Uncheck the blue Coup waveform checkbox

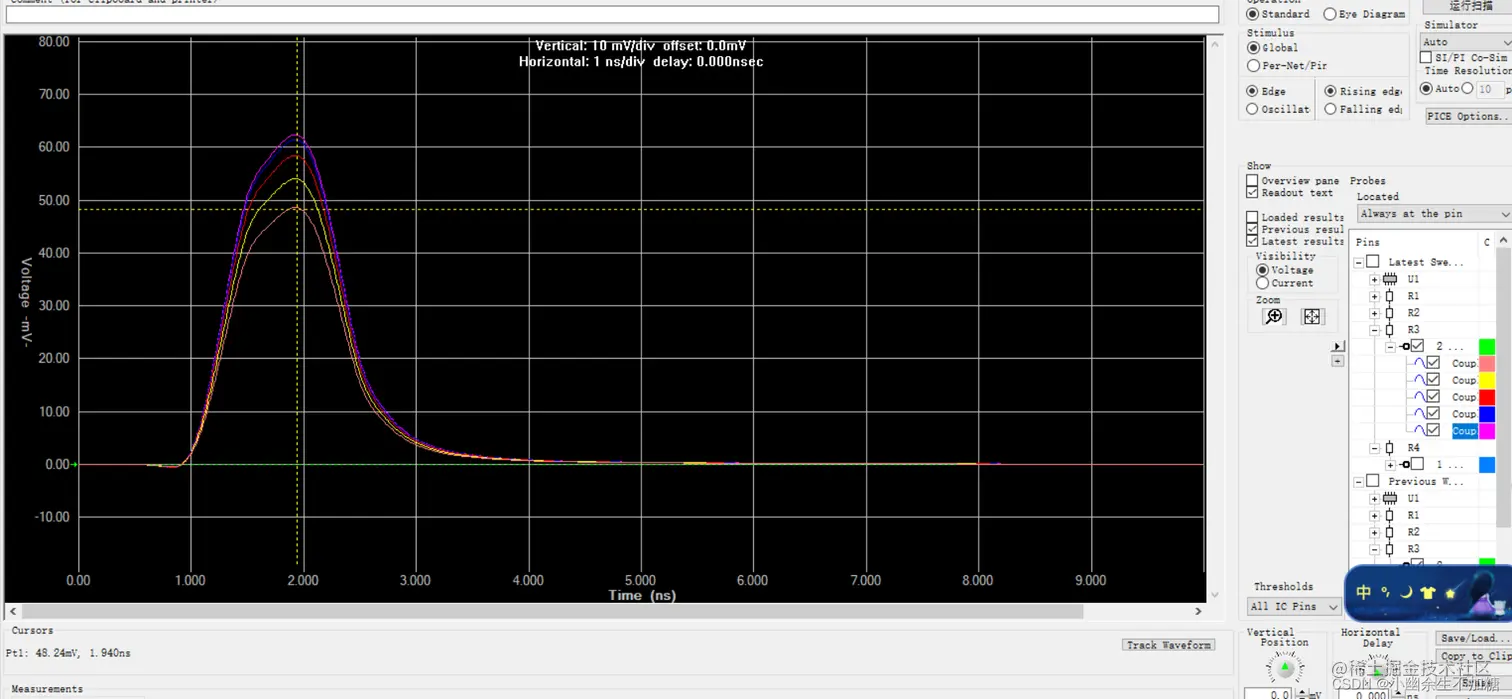(x=1433, y=413)
